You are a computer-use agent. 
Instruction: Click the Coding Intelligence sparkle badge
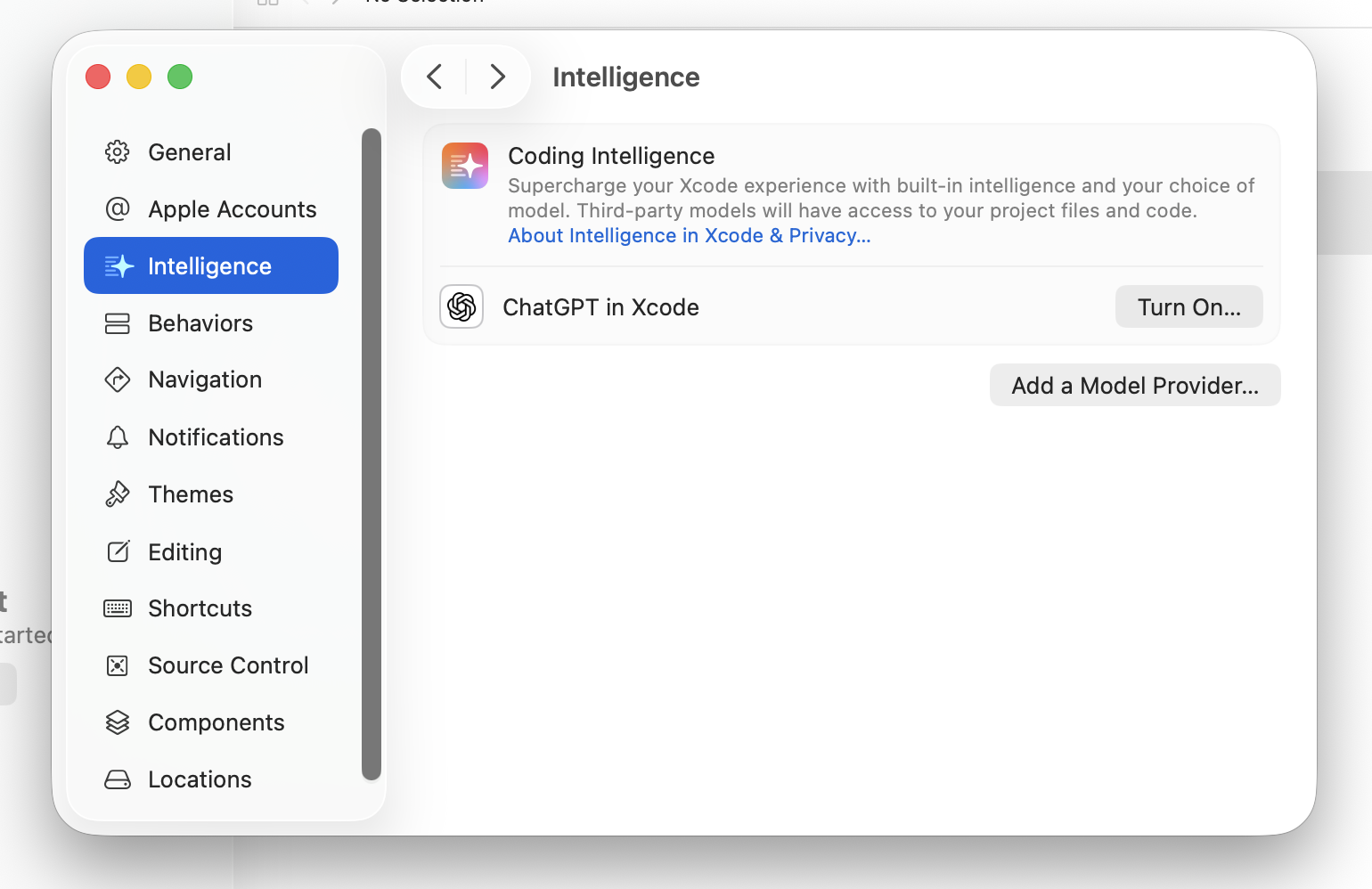click(464, 166)
